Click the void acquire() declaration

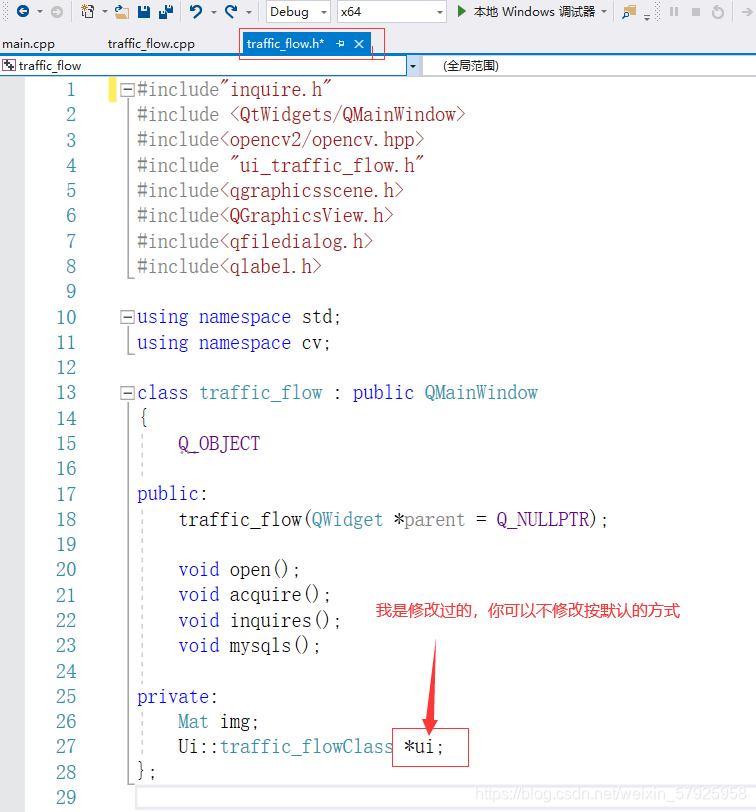254,595
